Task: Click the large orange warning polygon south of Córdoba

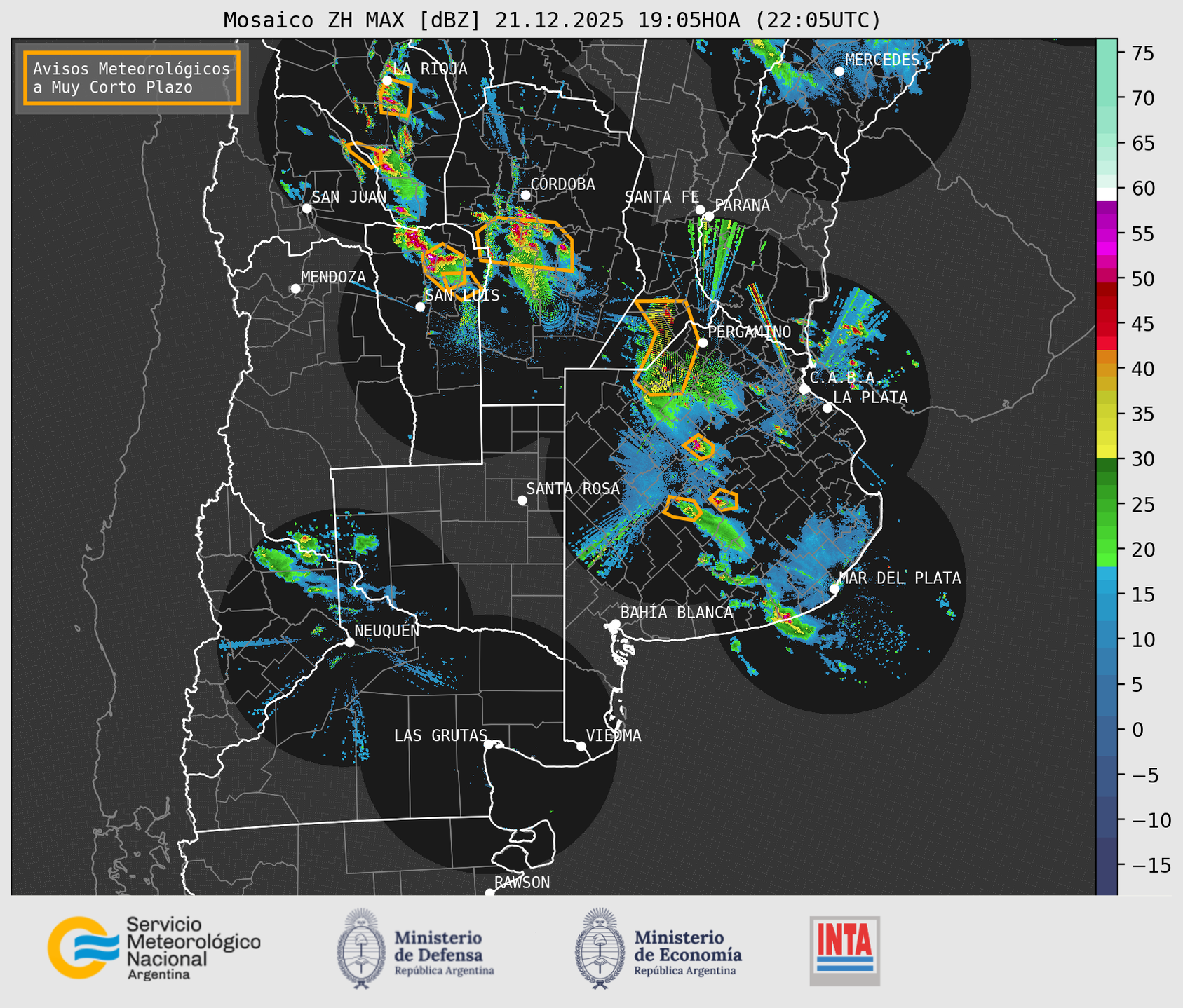Action: 525,243
